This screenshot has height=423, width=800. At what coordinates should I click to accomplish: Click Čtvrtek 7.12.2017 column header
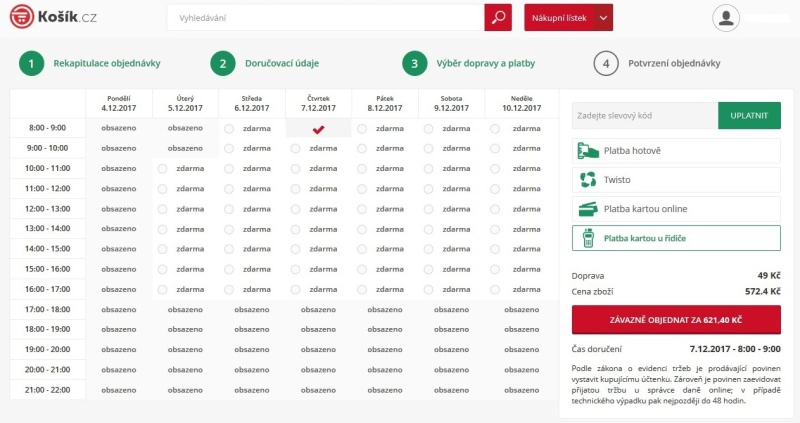[x=318, y=104]
